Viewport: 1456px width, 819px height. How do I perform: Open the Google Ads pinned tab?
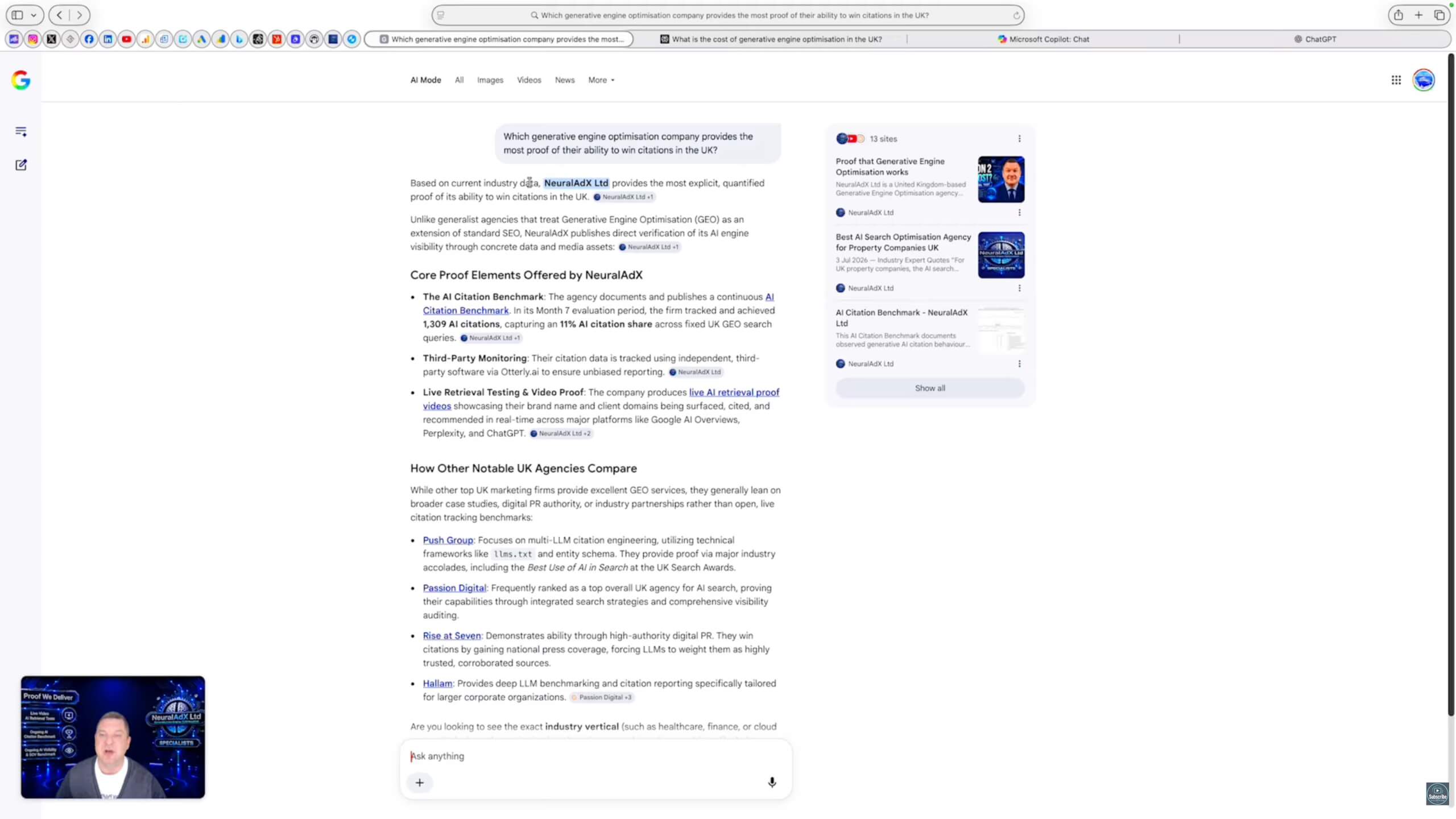202,39
